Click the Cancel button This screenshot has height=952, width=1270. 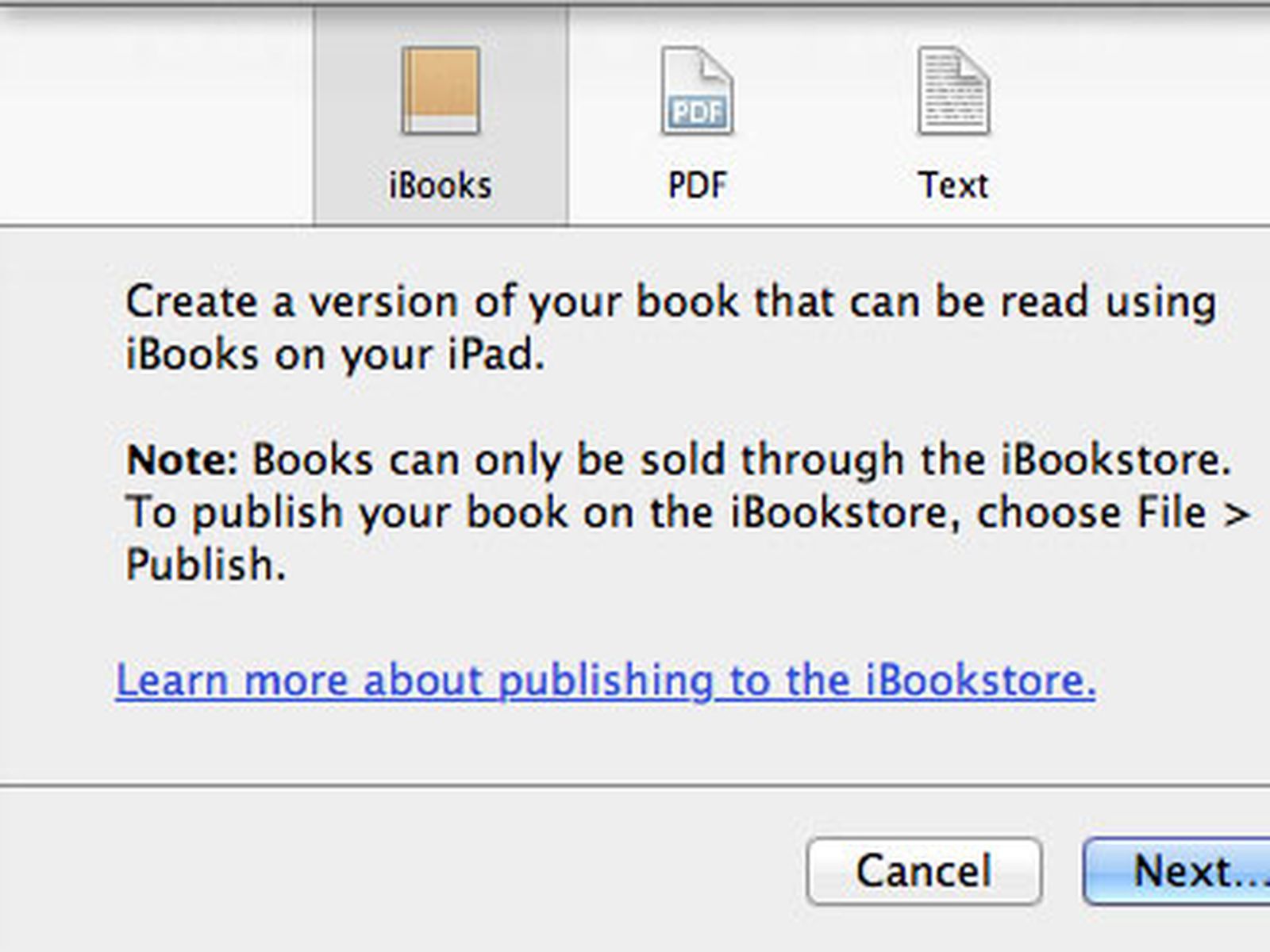[924, 871]
